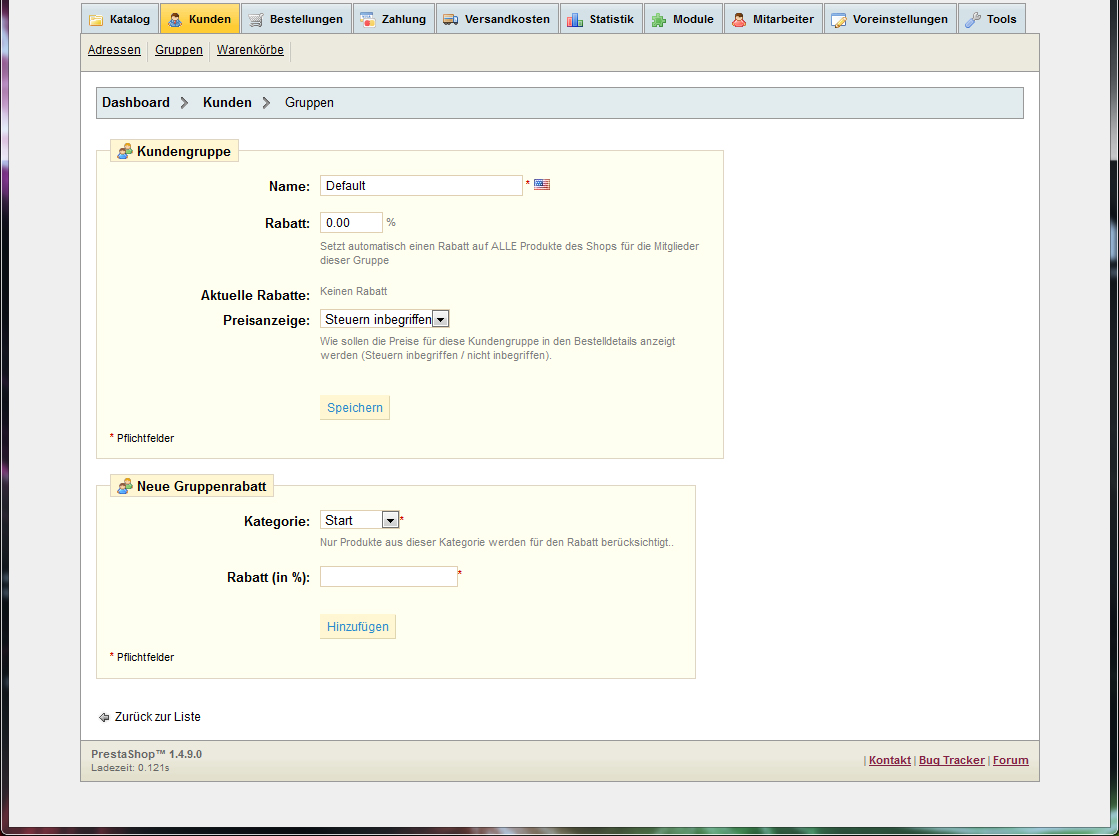Focus the empty Rabatt (in %) field

point(388,576)
